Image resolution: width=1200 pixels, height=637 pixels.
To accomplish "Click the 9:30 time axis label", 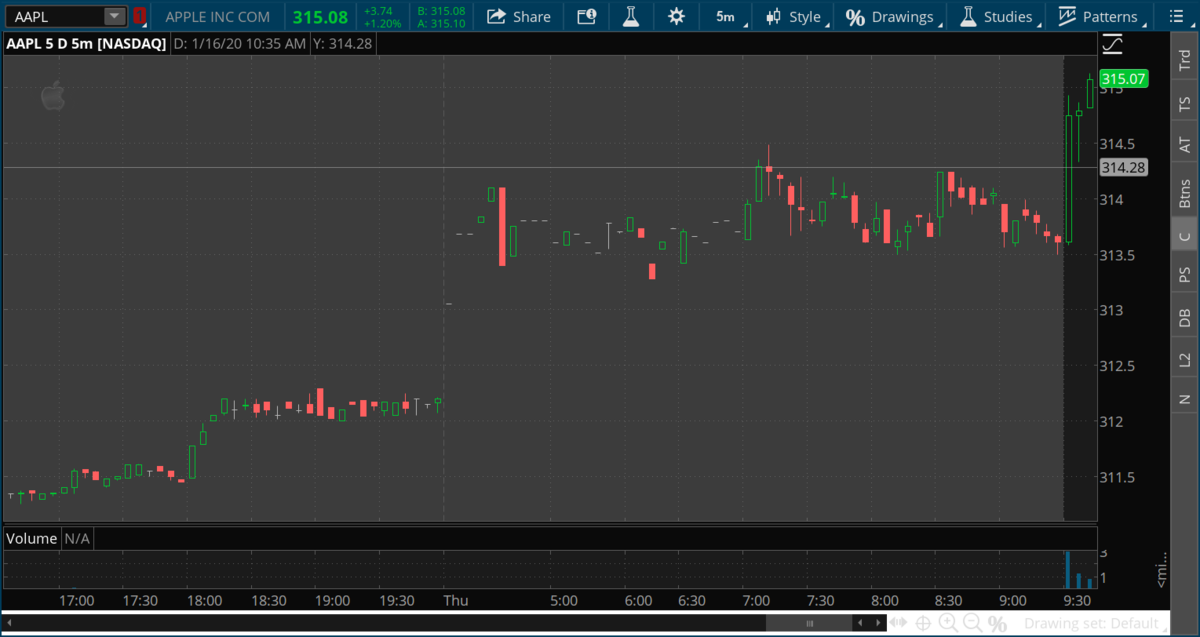I will pos(1076,600).
